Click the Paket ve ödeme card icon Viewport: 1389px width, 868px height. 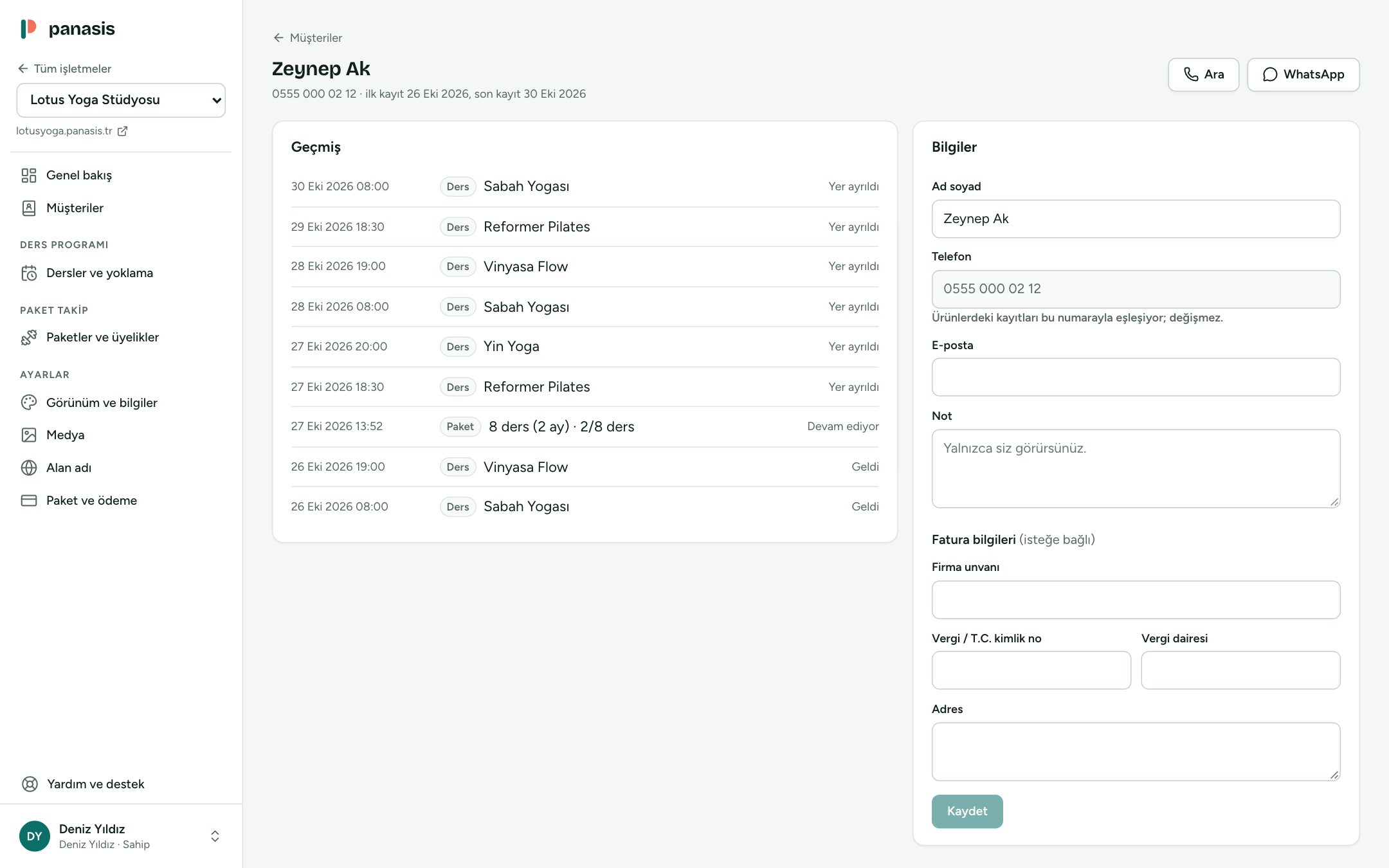pyautogui.click(x=29, y=500)
